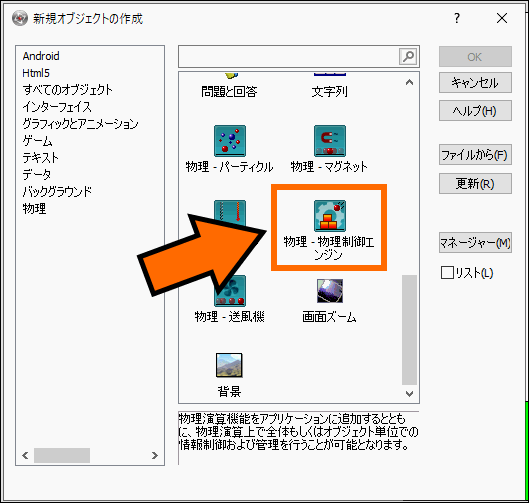This screenshot has width=529, height=503.
Task: Select the 問題と回答 object label
Action: pos(229,92)
